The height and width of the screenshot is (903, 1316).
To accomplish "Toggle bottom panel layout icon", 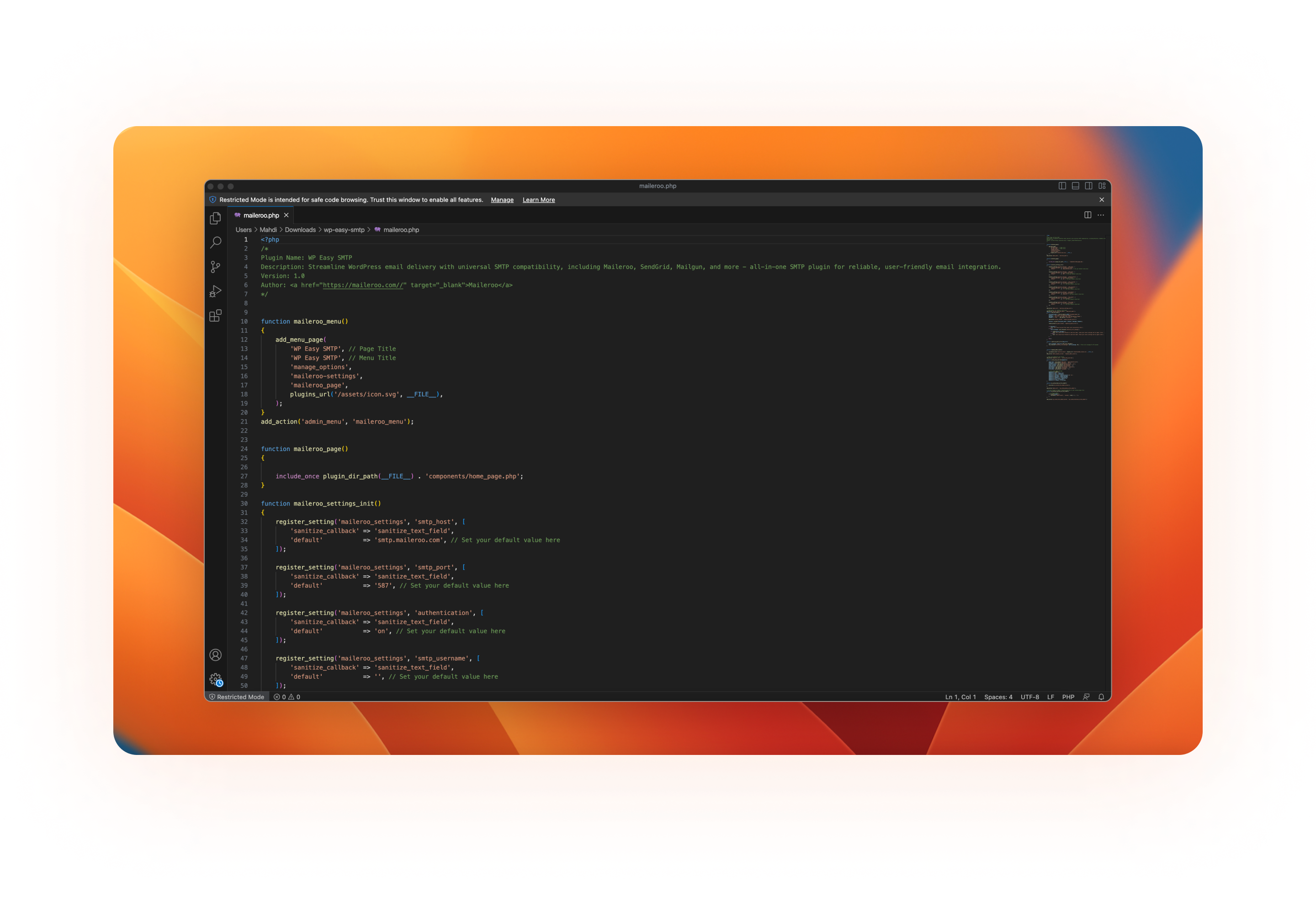I will [1075, 186].
